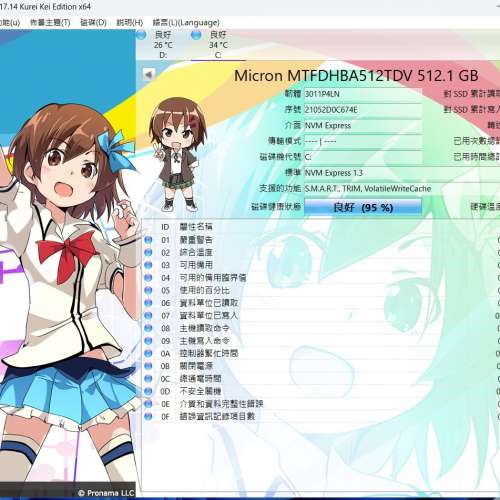Screen dimensions: 500x500
Task: Click the blue status orb for drive D:
Action: tap(141, 34)
